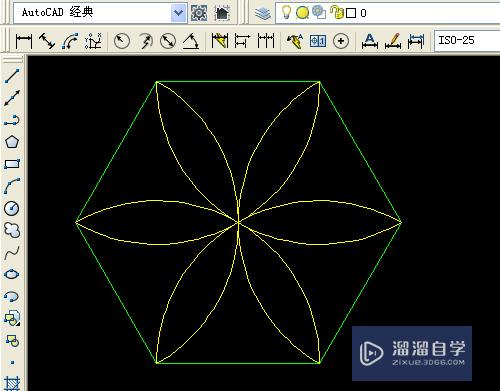
Task: Click the Diameter dimension tool
Action: [x=168, y=41]
